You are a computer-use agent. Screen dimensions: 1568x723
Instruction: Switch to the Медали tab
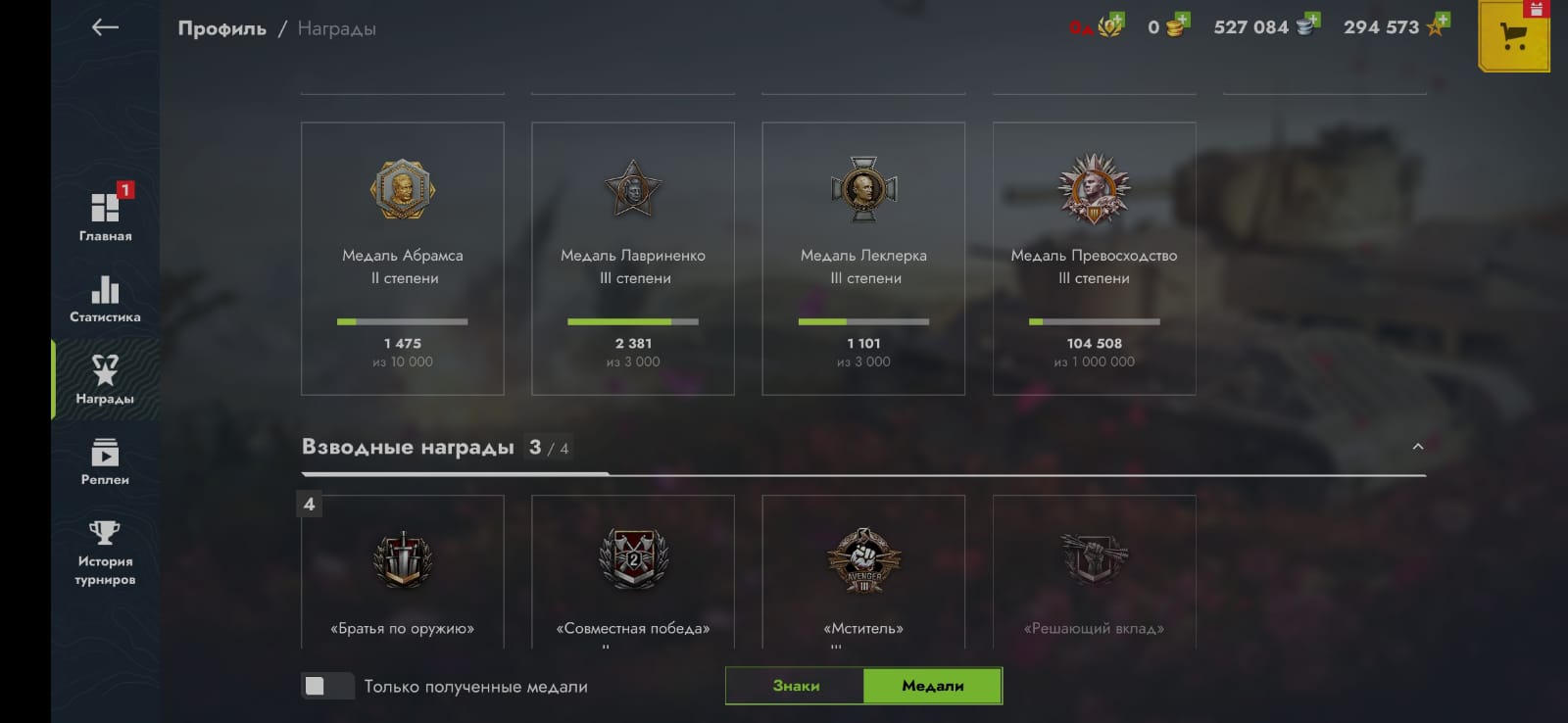932,686
